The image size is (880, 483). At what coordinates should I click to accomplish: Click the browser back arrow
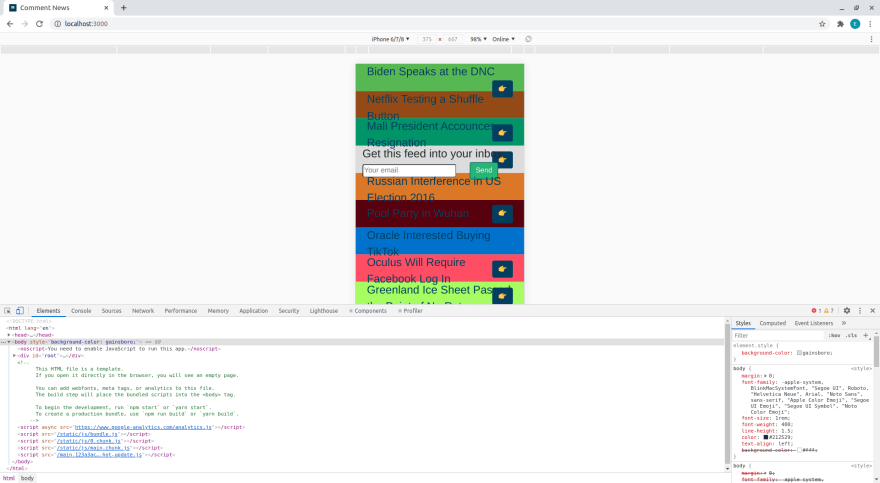click(x=10, y=24)
